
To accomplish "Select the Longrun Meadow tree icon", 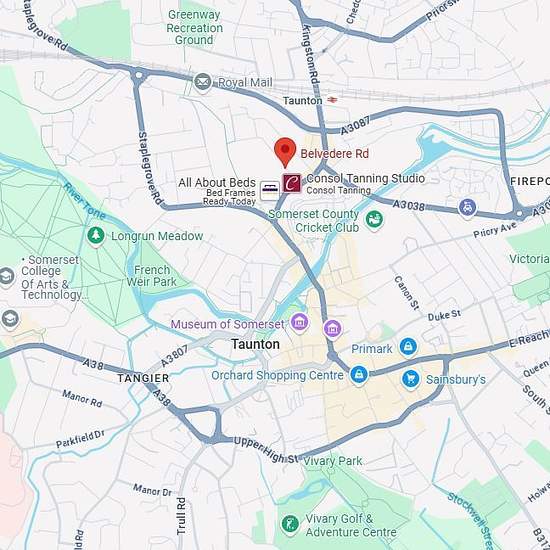I will 96,236.
